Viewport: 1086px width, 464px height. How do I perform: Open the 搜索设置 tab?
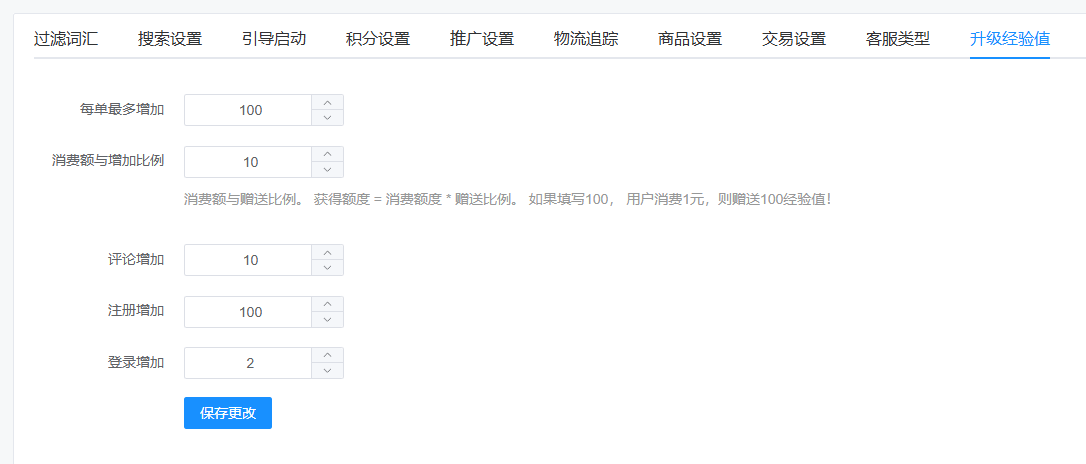tap(170, 39)
